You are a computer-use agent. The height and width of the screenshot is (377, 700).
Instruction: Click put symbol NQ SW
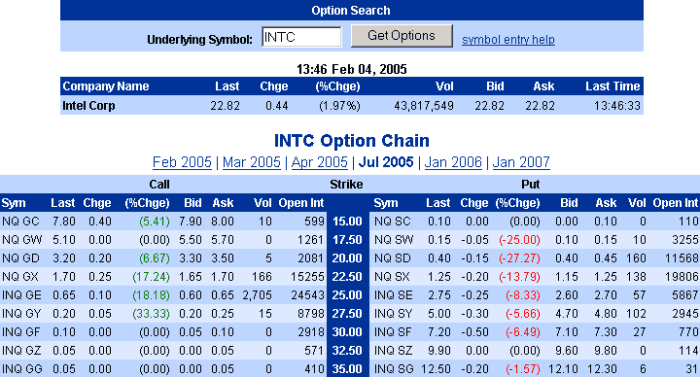[394, 240]
